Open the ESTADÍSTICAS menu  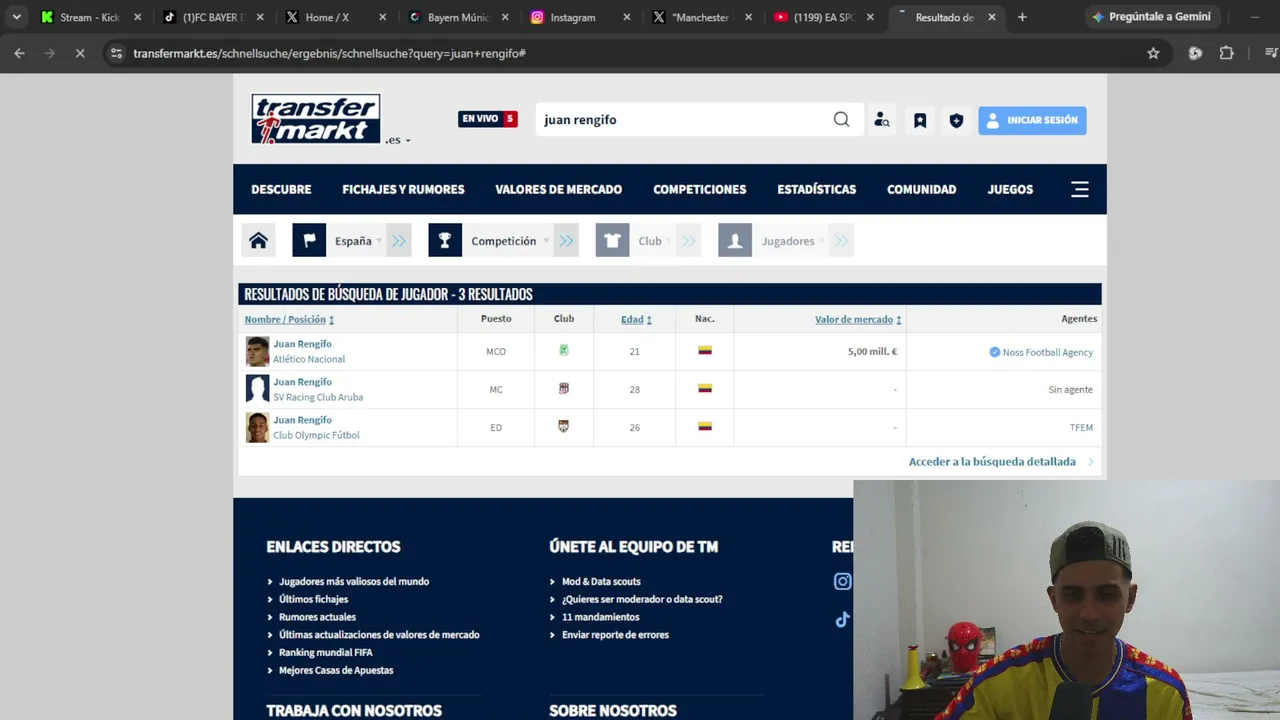[x=816, y=189]
